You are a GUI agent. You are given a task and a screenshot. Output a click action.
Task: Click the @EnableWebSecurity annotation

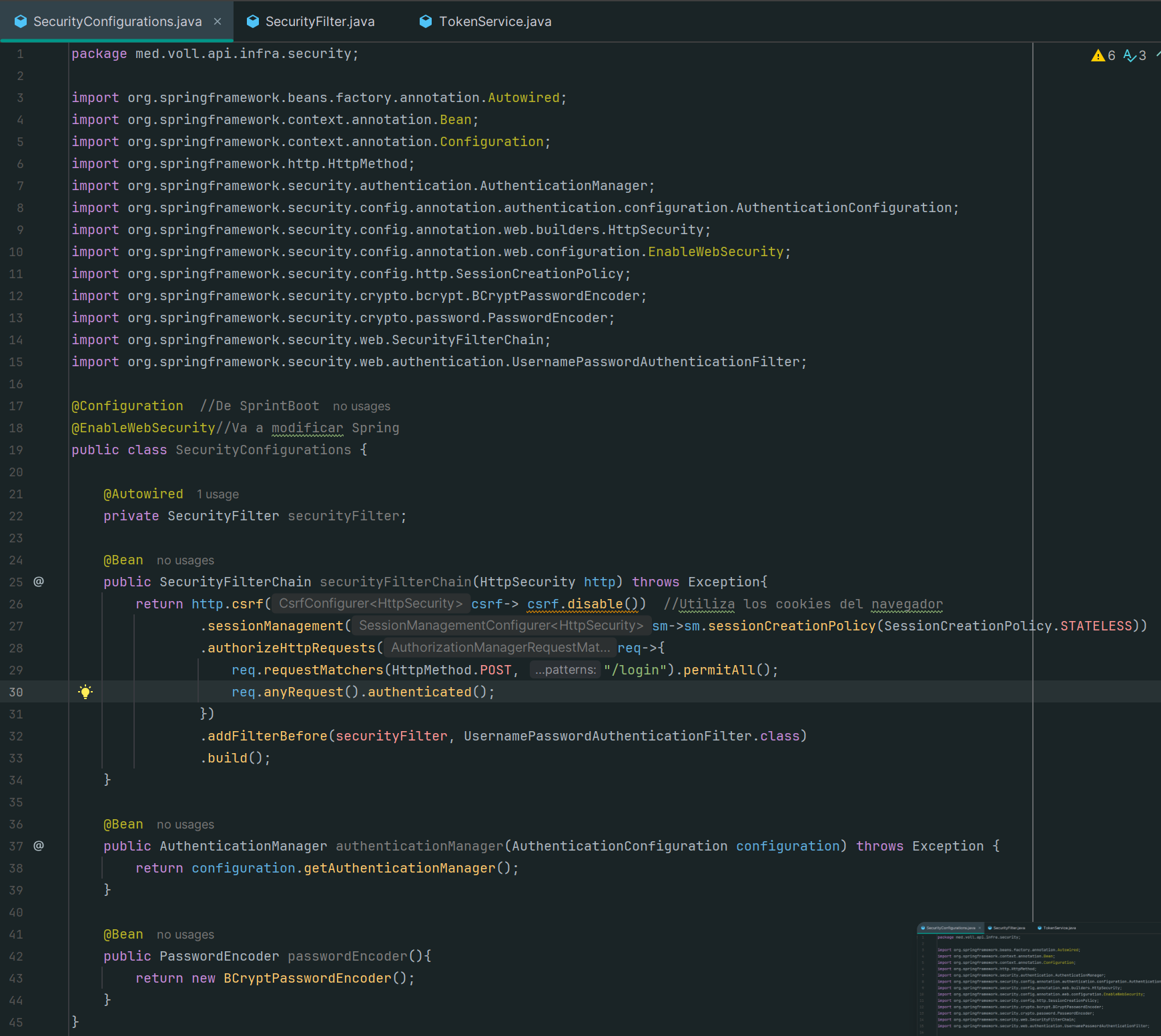[143, 428]
